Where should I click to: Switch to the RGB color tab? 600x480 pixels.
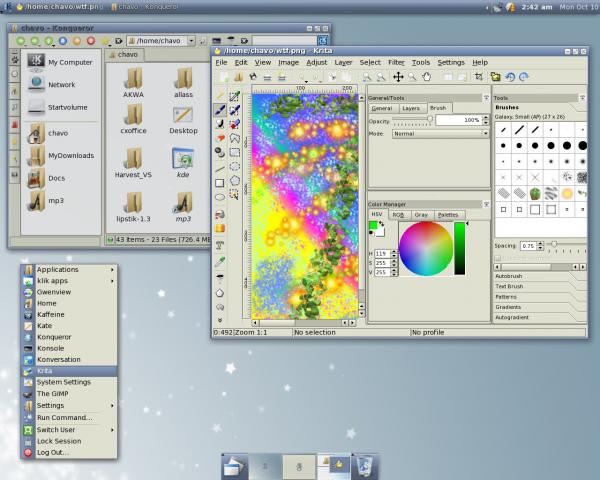[x=398, y=215]
